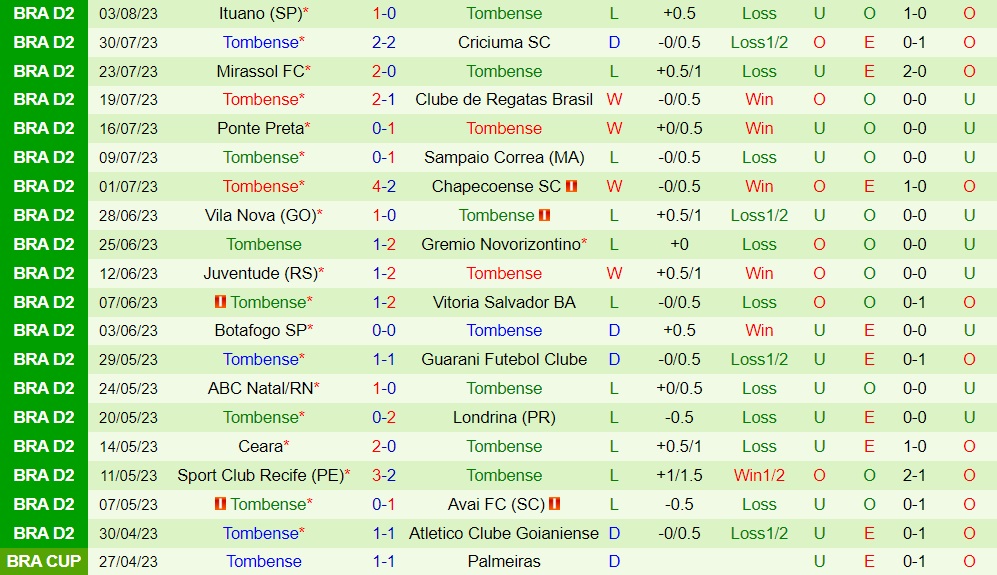The image size is (997, 575).
Task: Open Atletico Clube Goianiense team page
Action: tap(504, 534)
